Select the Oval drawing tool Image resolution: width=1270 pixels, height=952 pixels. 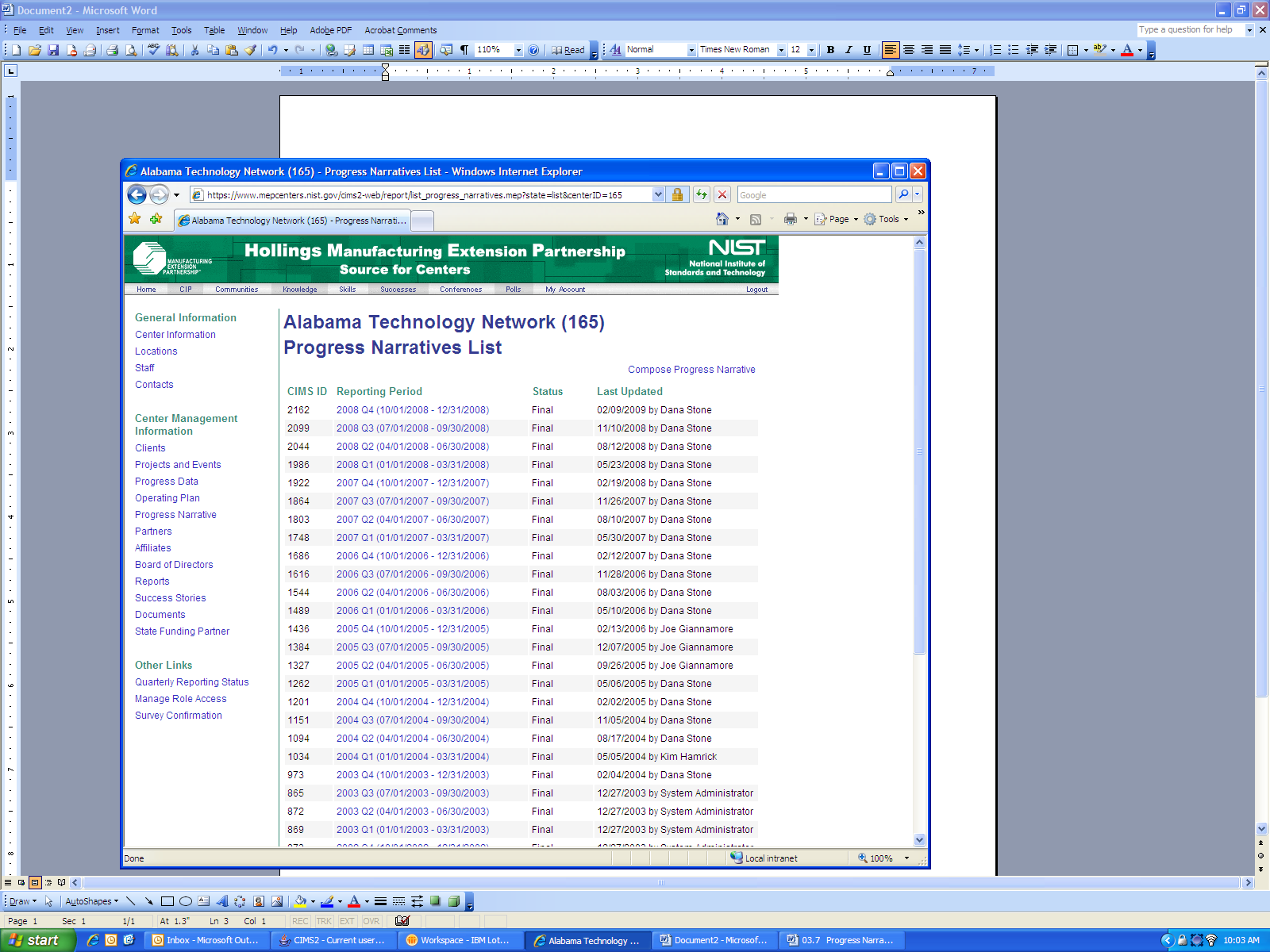185,901
